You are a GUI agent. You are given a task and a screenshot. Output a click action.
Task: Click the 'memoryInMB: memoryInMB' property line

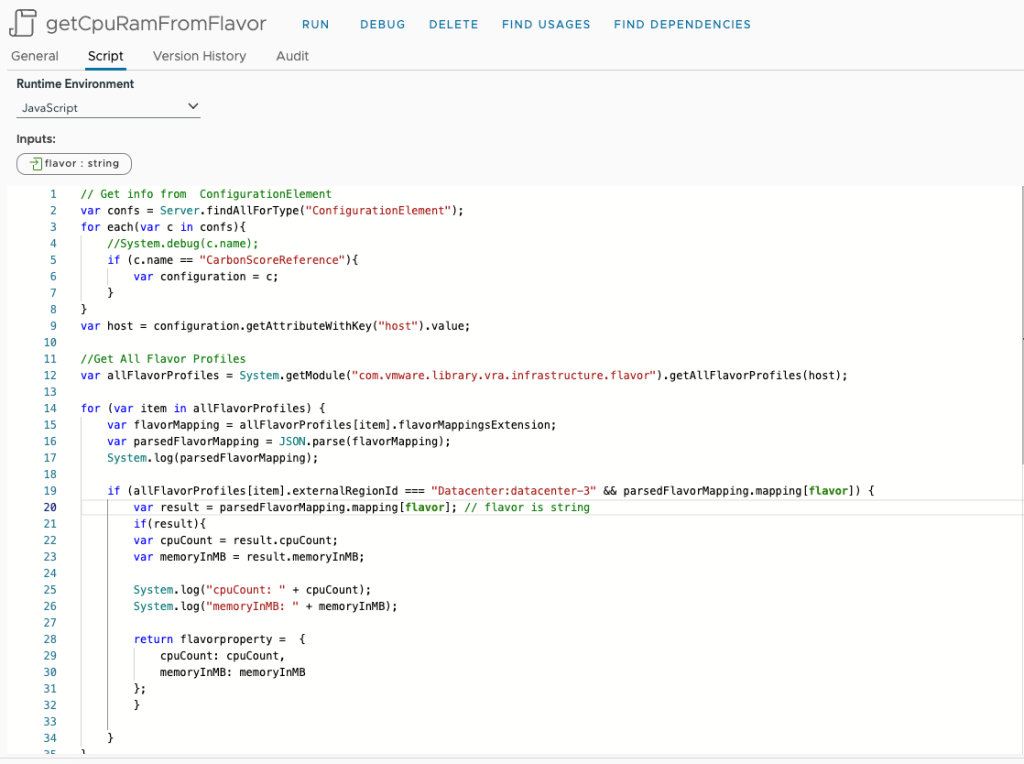tap(232, 673)
